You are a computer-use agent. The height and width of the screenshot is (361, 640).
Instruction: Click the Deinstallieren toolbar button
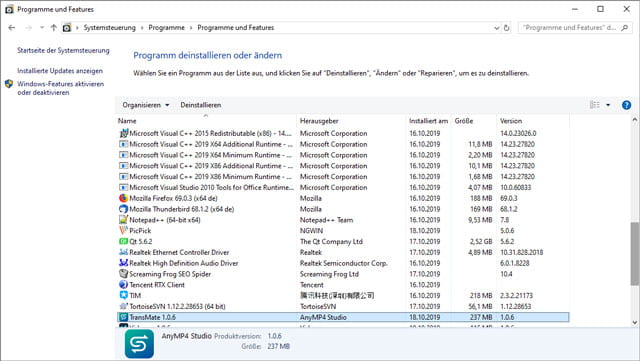[201, 105]
